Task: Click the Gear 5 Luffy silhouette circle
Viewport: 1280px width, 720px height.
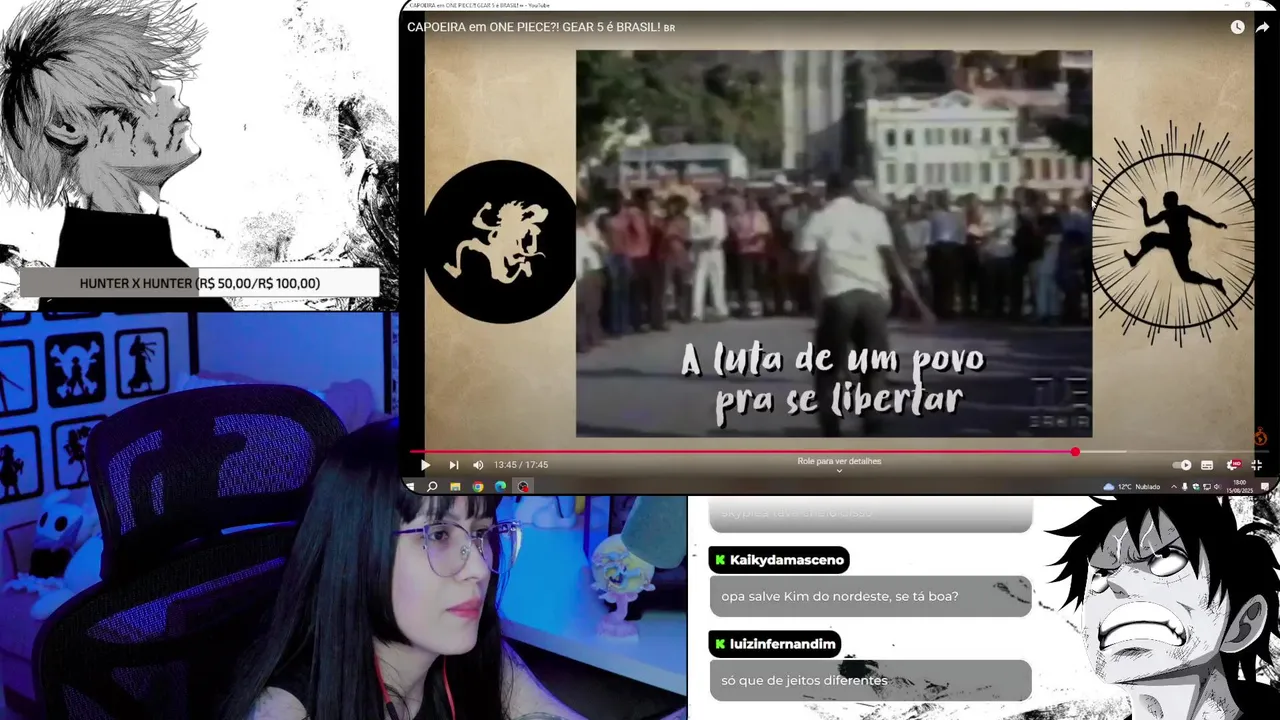Action: point(501,242)
